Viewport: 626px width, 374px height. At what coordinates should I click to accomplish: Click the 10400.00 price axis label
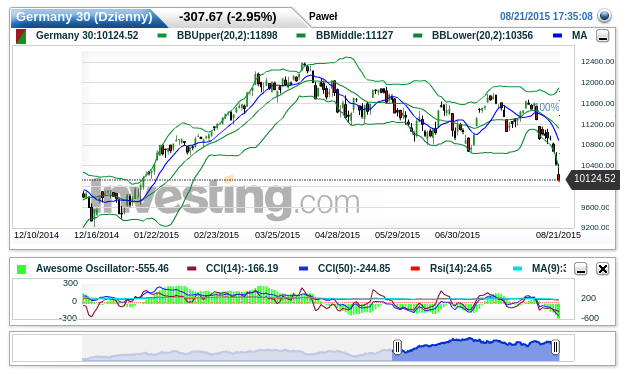[x=597, y=165]
